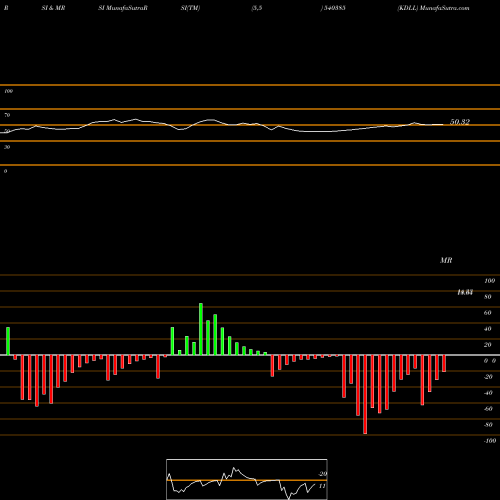
Task: Click the MR panel title label
Action: tap(446, 260)
